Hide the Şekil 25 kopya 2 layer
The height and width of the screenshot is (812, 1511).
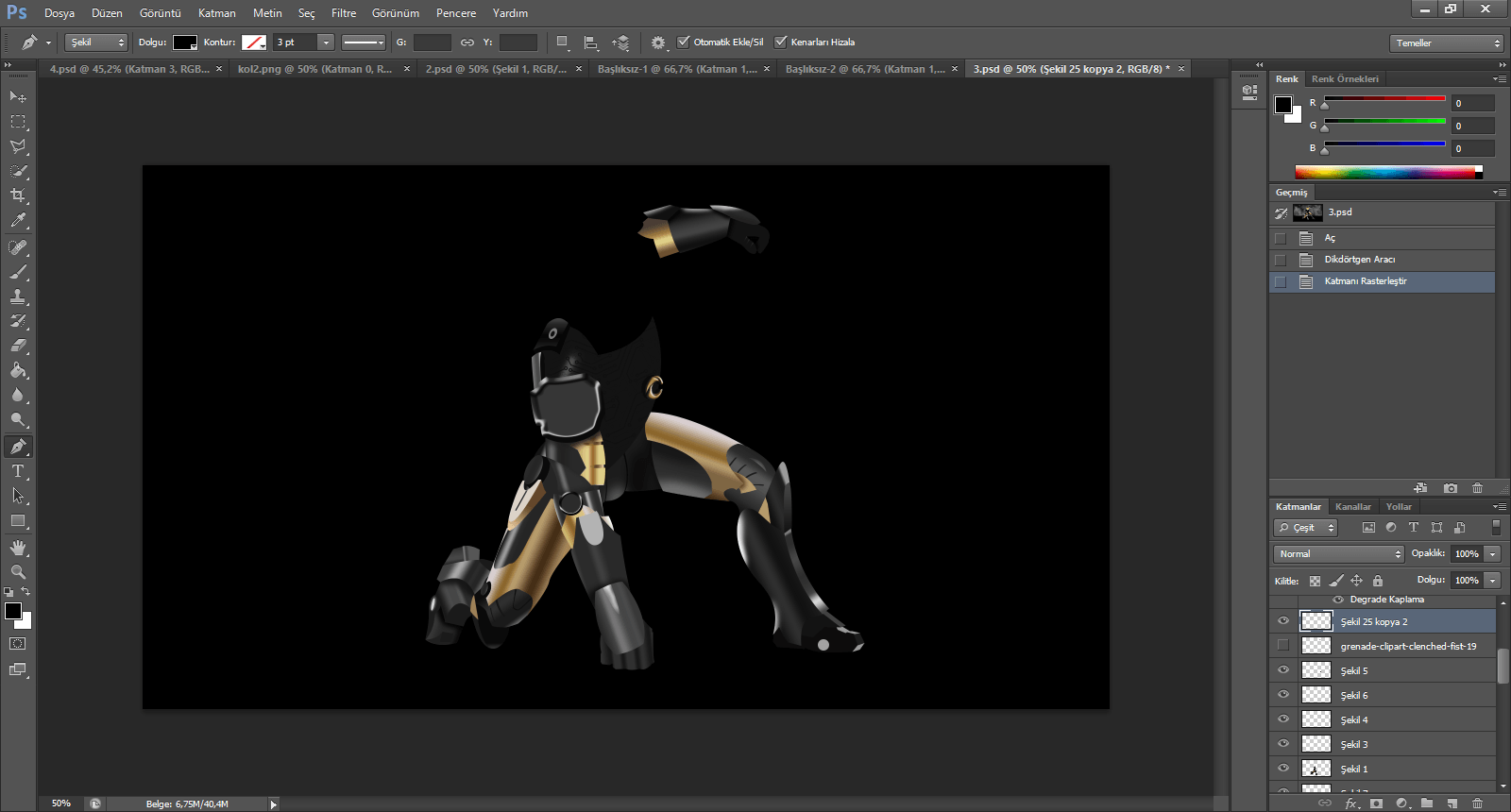(x=1282, y=620)
